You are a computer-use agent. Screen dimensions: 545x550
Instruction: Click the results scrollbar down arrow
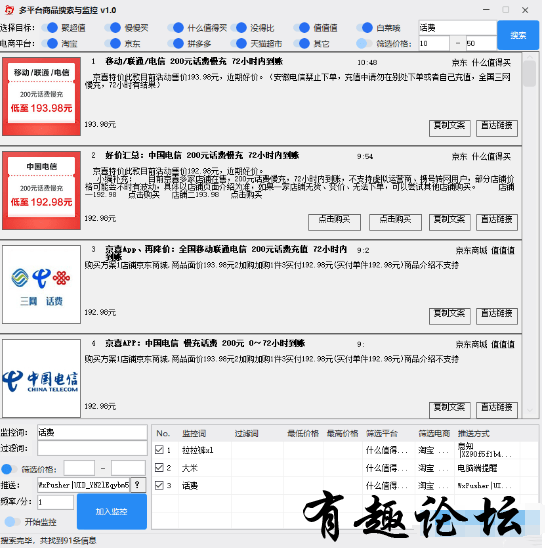(530, 410)
